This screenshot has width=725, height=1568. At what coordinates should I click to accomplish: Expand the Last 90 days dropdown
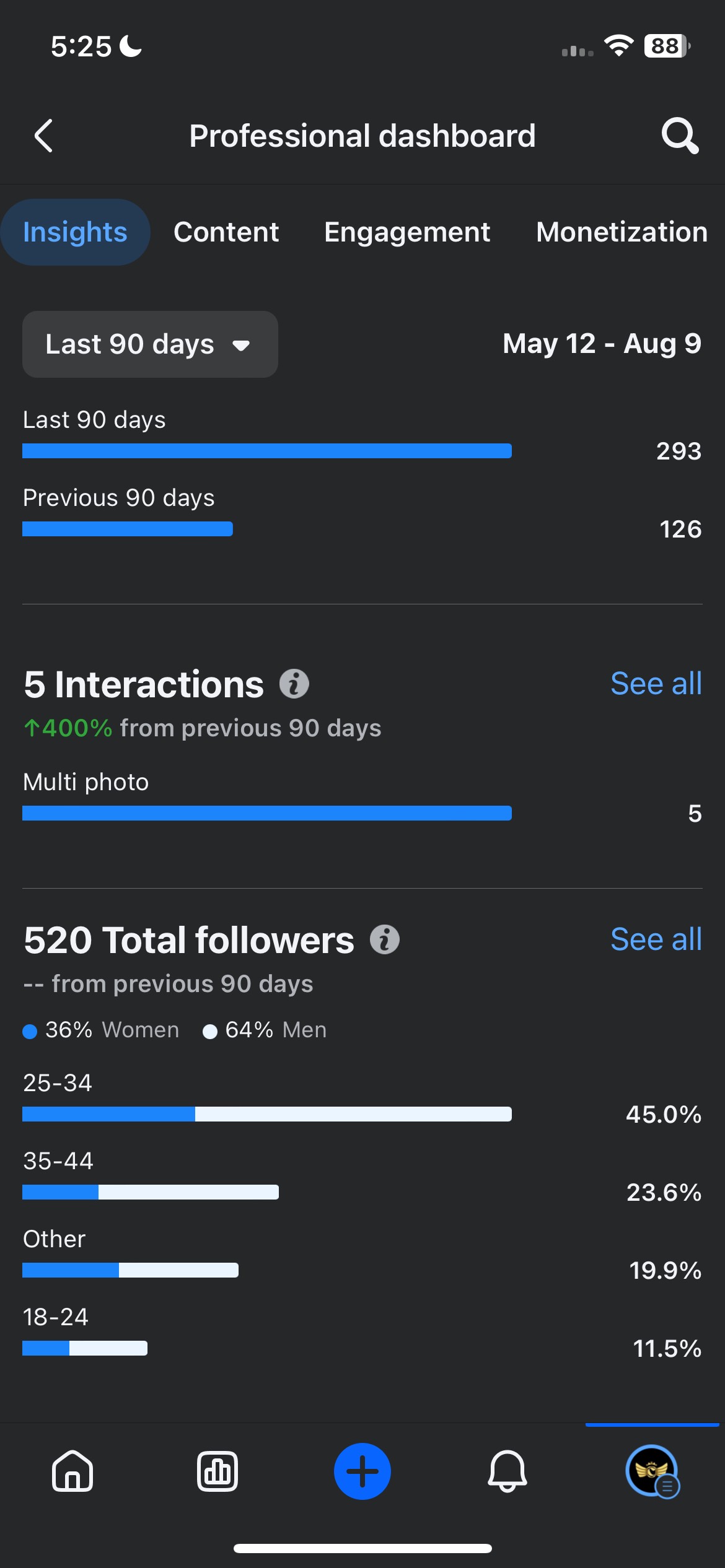150,344
